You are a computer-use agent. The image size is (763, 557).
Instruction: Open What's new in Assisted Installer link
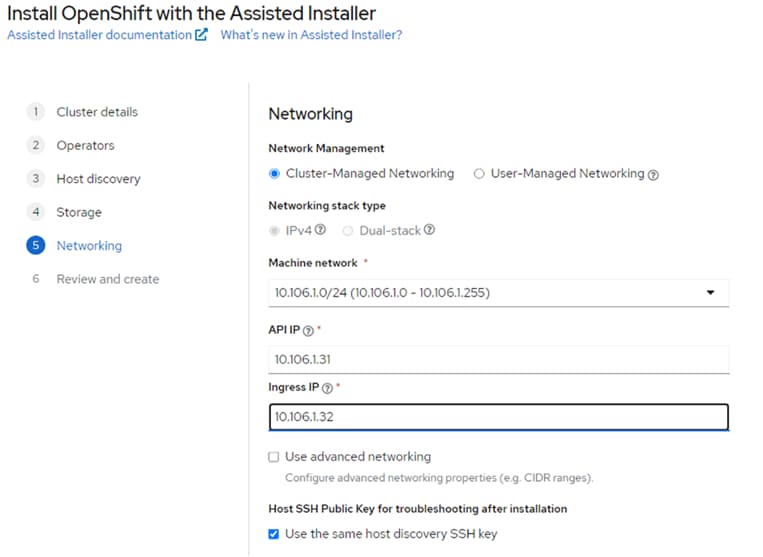(x=311, y=35)
